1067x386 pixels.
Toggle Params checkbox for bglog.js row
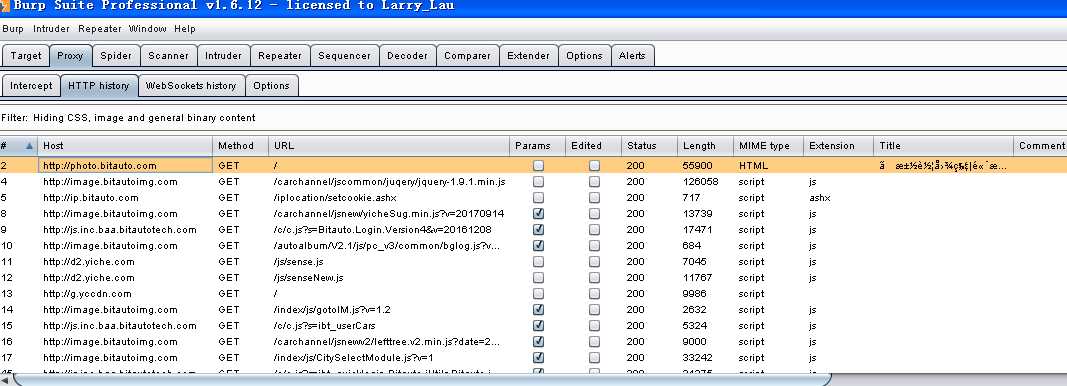click(x=538, y=246)
